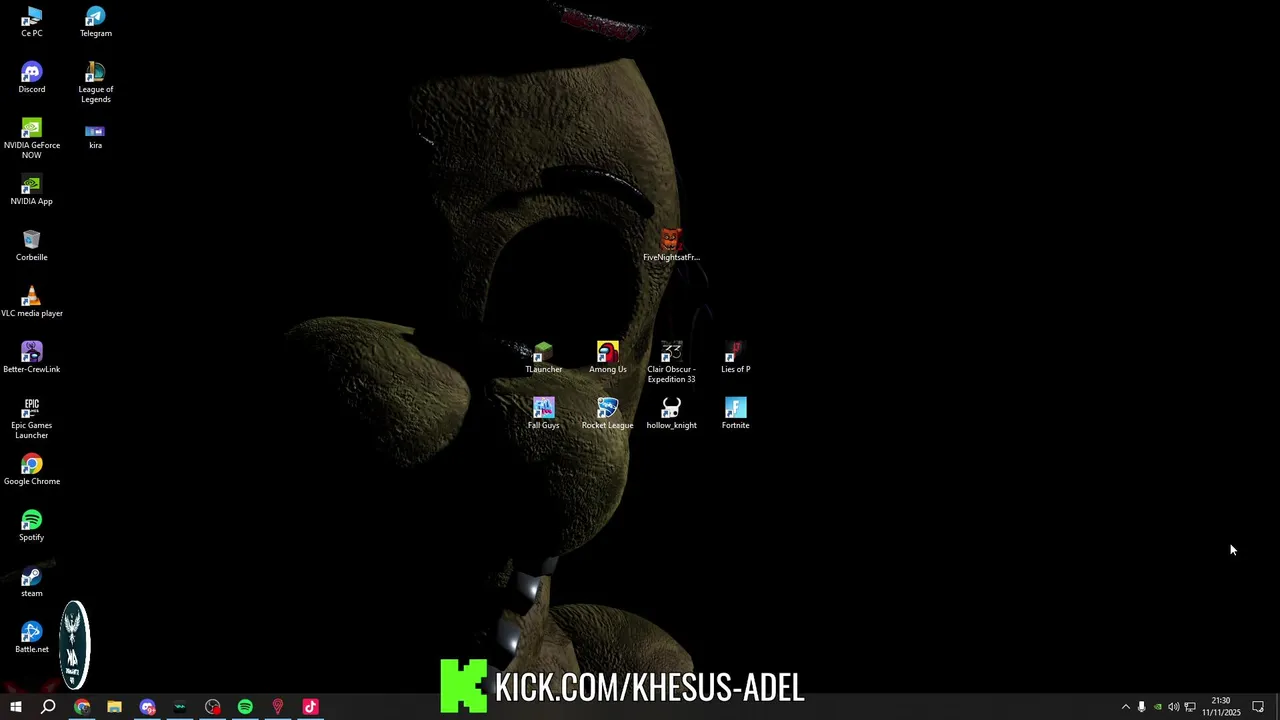Select the Google Chrome desktop shortcut
Screen dimensions: 1280x720
pos(32,470)
